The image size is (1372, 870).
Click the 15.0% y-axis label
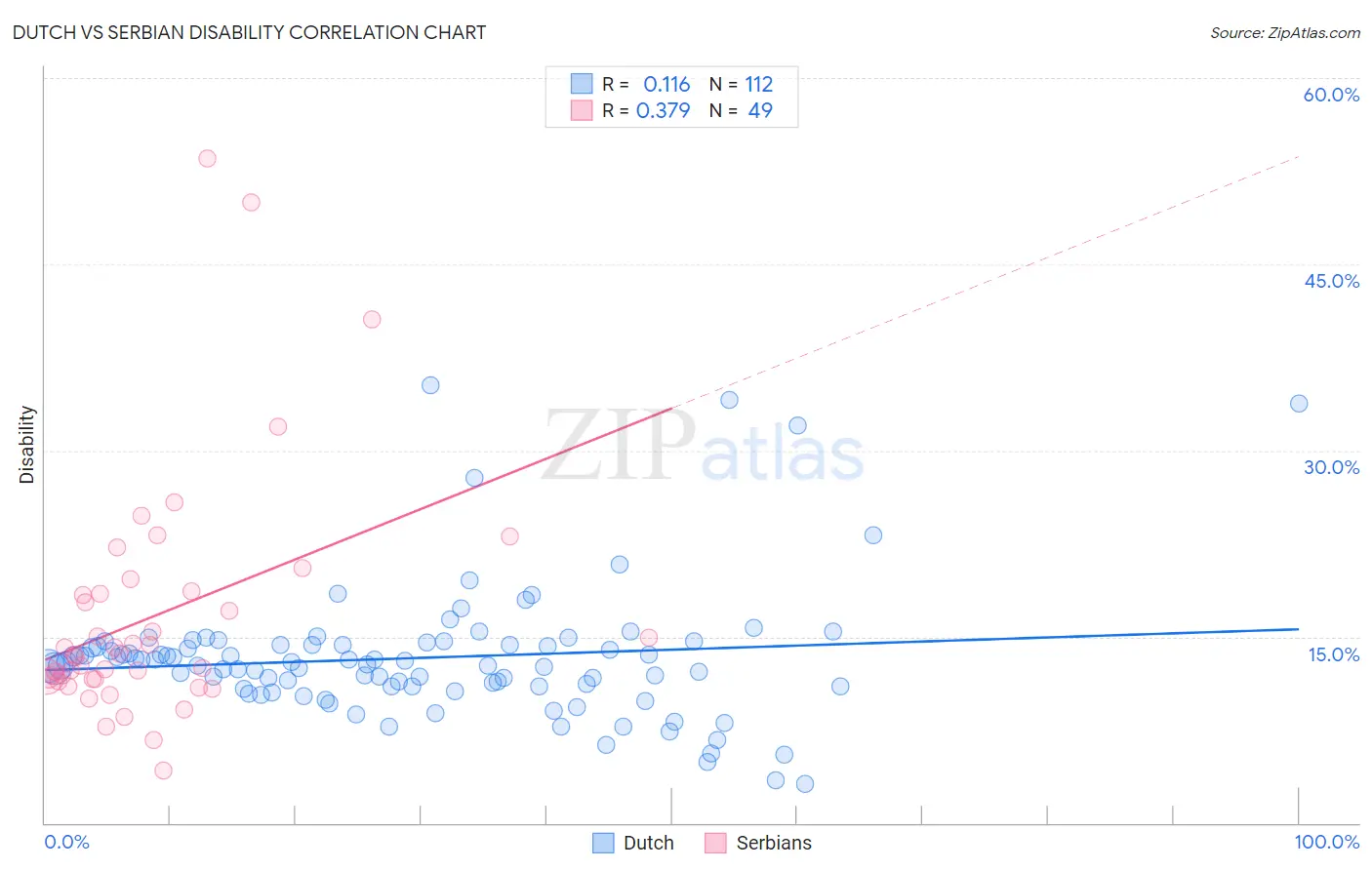click(1333, 654)
